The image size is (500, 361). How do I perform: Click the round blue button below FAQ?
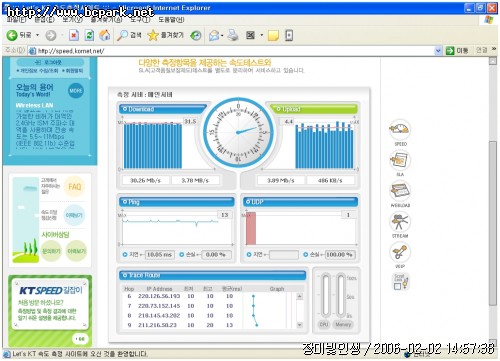tap(74, 215)
